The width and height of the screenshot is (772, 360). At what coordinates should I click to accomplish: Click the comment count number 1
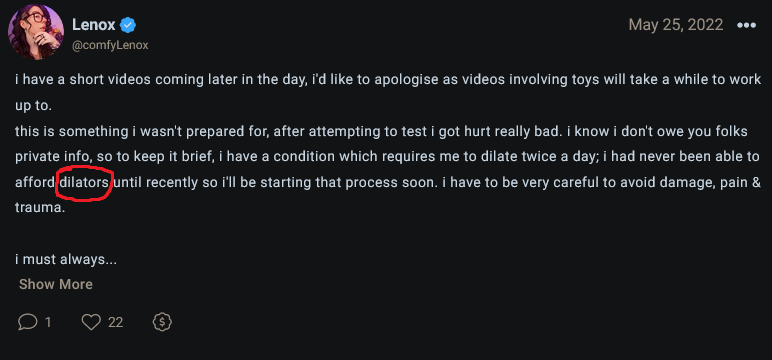pyautogui.click(x=48, y=323)
